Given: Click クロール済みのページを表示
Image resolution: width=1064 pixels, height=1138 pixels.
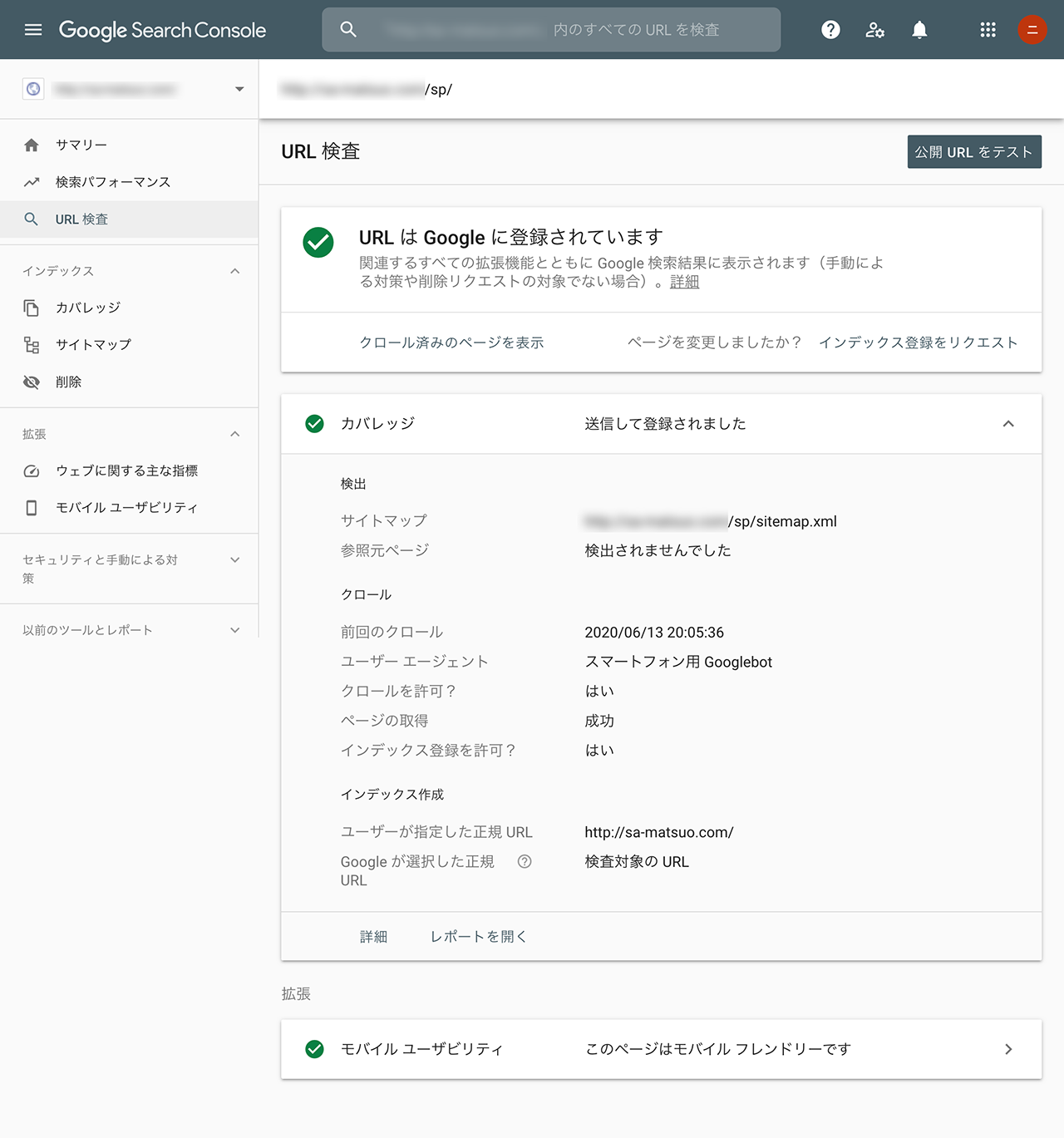Looking at the screenshot, I should coord(451,342).
